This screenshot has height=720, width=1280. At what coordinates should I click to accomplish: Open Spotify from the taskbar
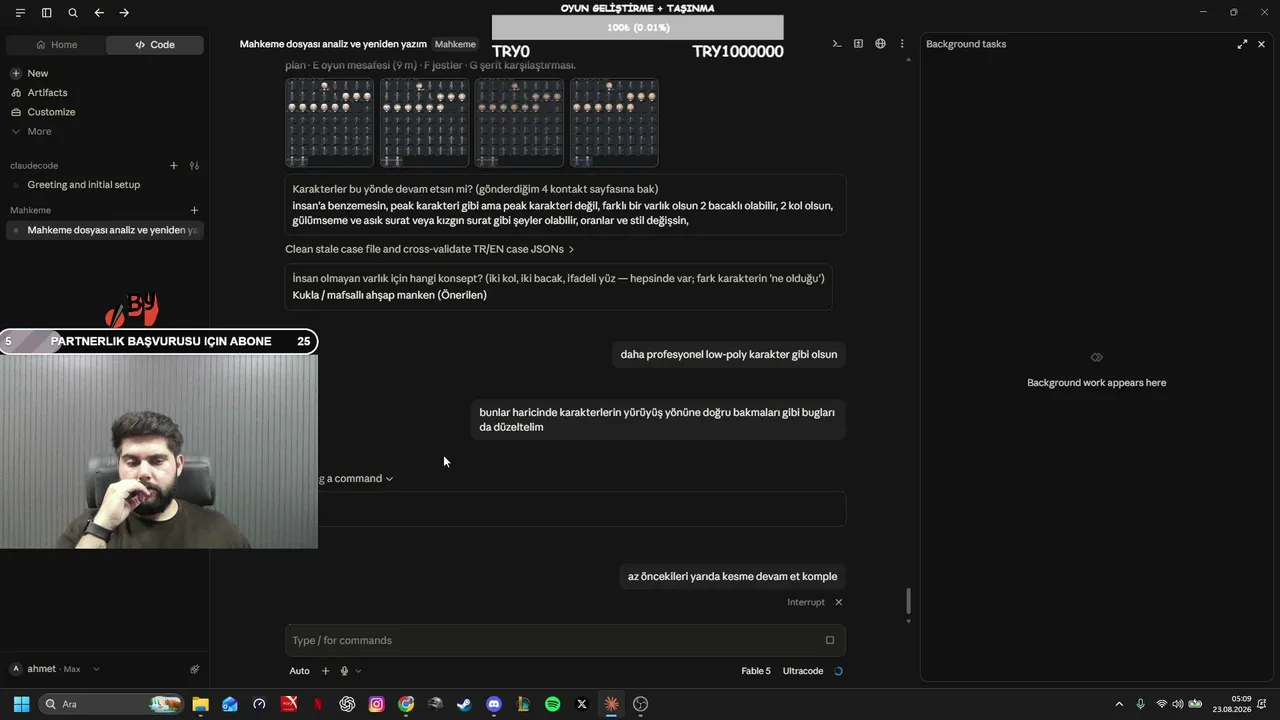click(x=553, y=704)
